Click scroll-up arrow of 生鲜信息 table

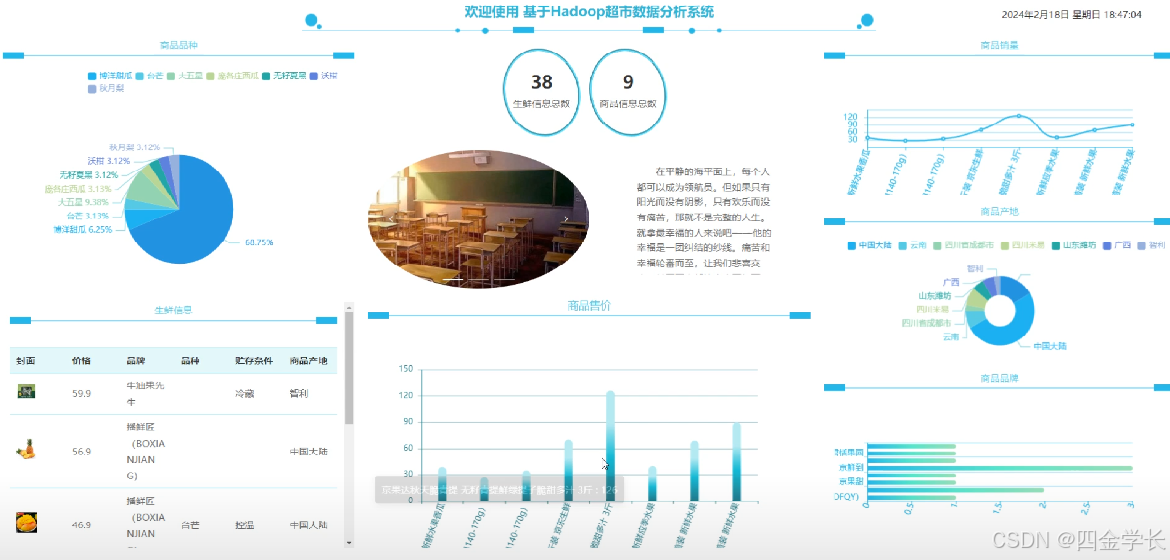(348, 306)
